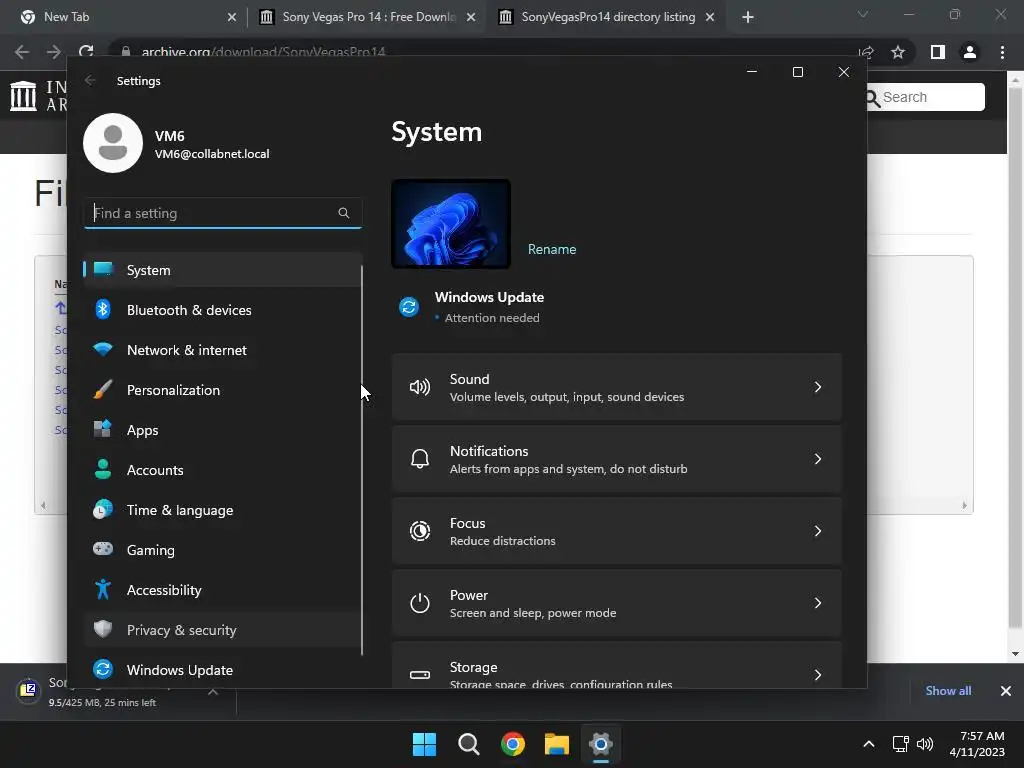Click the Bluetooth icon in sidebar
This screenshot has height=768, width=1024.
103,309
